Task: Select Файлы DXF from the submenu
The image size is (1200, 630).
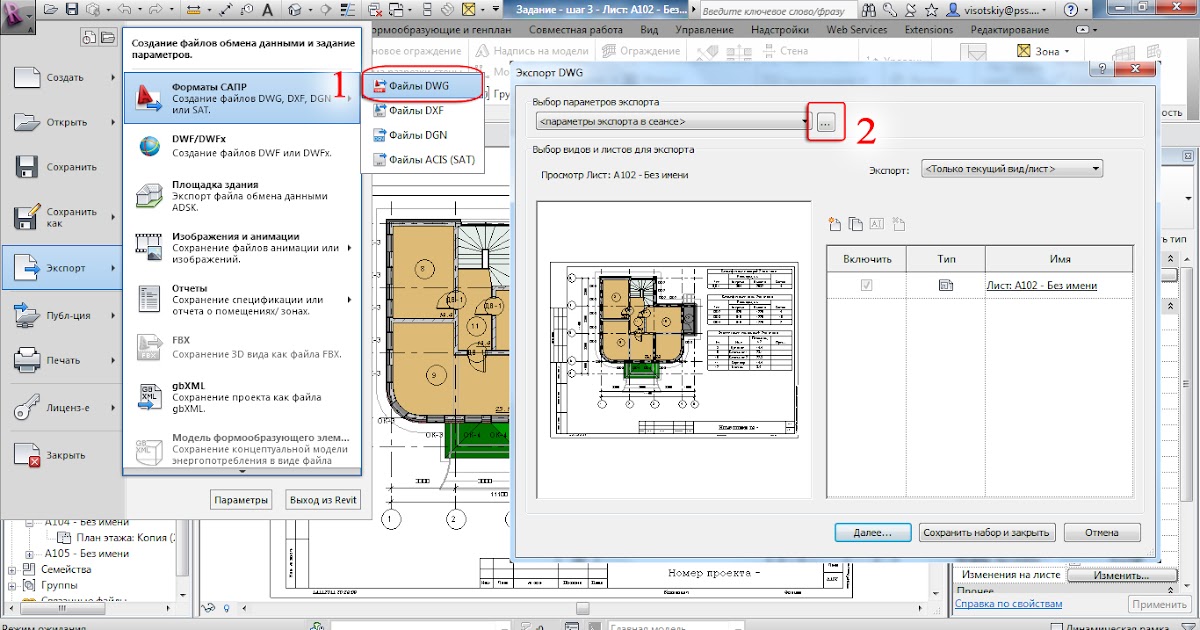Action: coord(415,110)
